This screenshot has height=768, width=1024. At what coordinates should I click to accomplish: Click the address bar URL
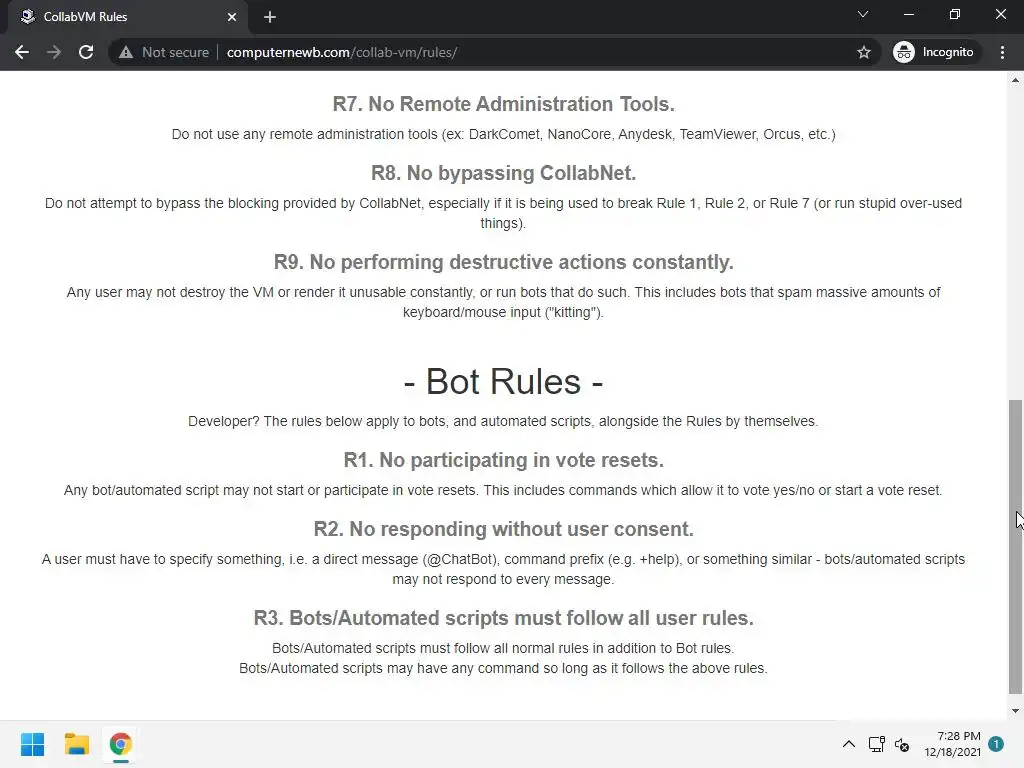coord(342,52)
